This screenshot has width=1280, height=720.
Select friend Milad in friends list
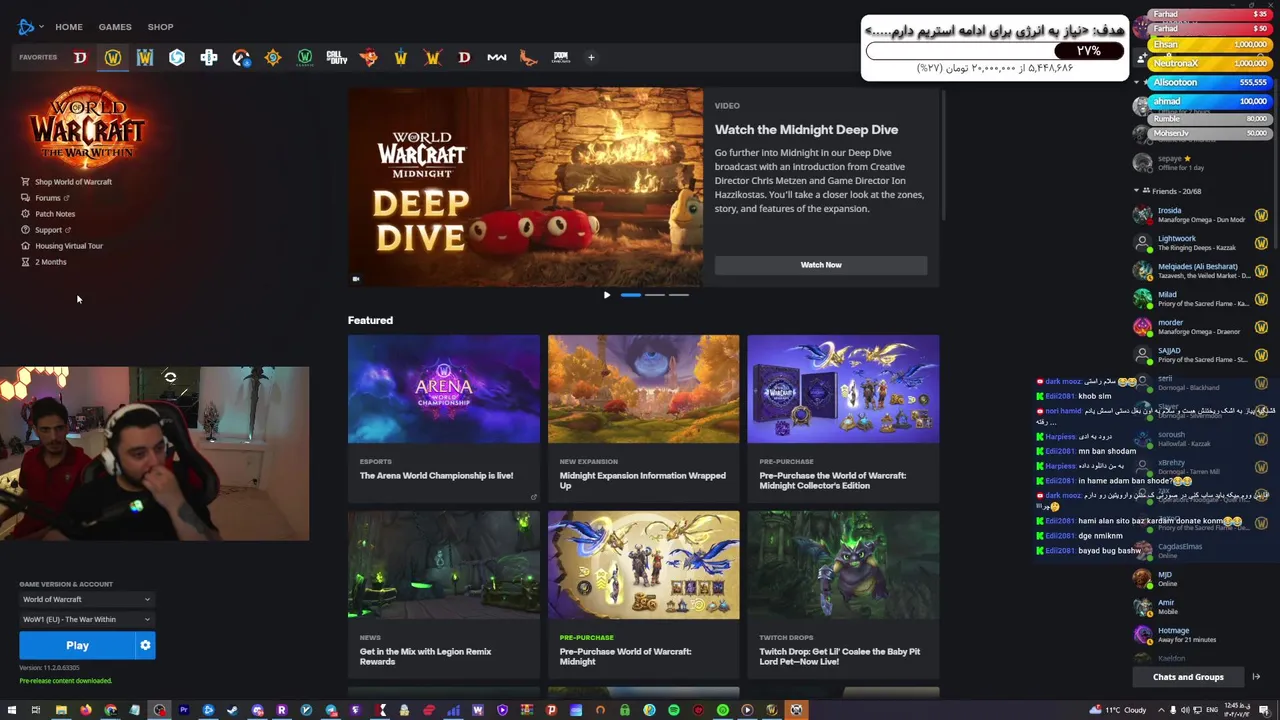1200,299
